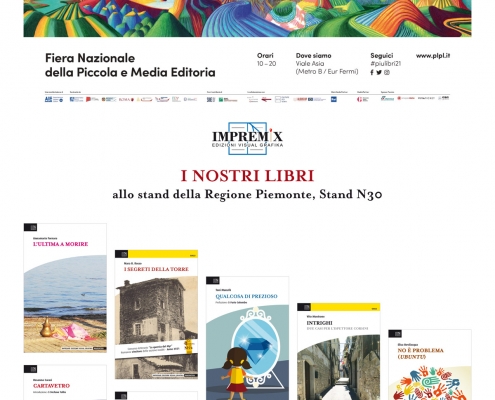The width and height of the screenshot is (495, 400).
Task: Click the Rai media partner logo
Action: [x=334, y=99]
